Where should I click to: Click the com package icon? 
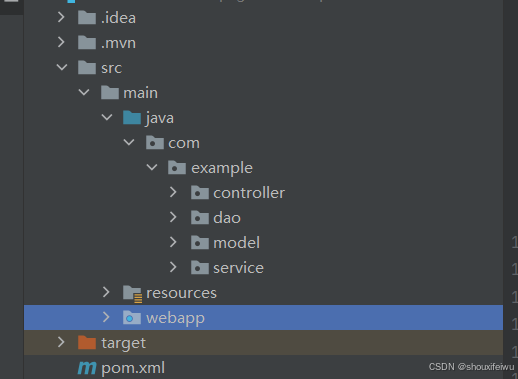pyautogui.click(x=155, y=143)
